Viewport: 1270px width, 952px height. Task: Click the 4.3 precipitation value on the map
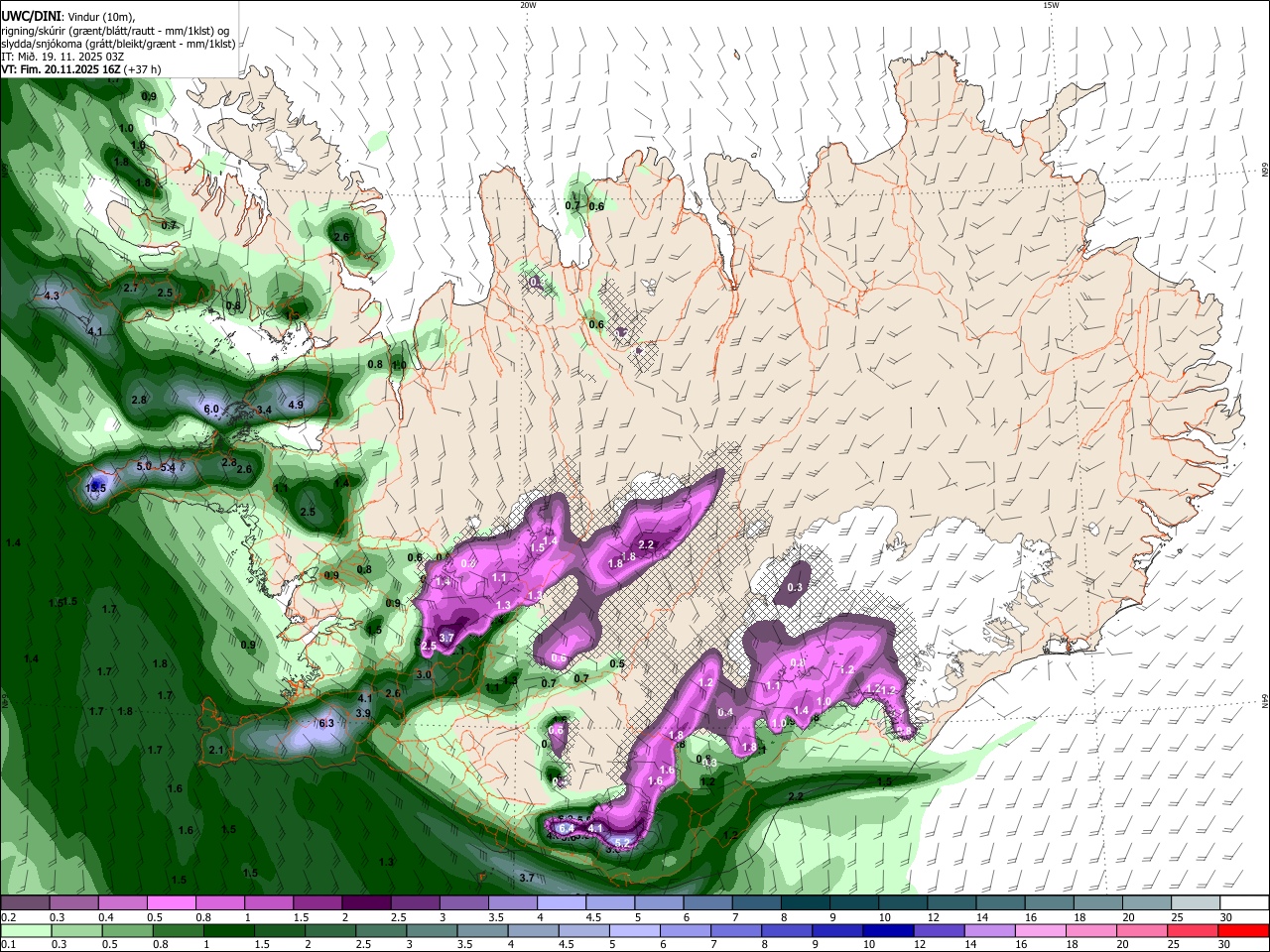tap(53, 296)
